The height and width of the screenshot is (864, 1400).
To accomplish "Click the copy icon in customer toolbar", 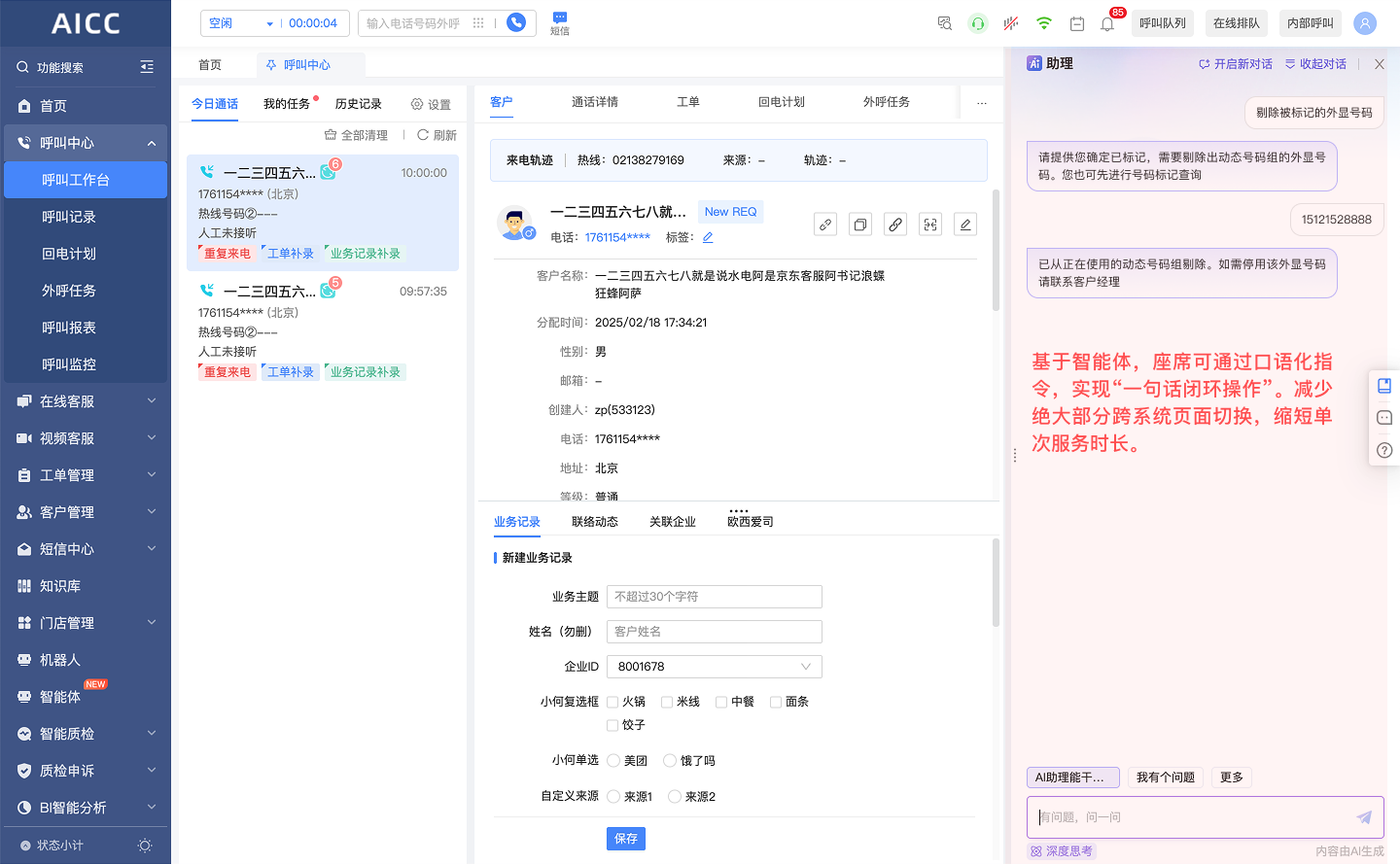I will click(860, 225).
